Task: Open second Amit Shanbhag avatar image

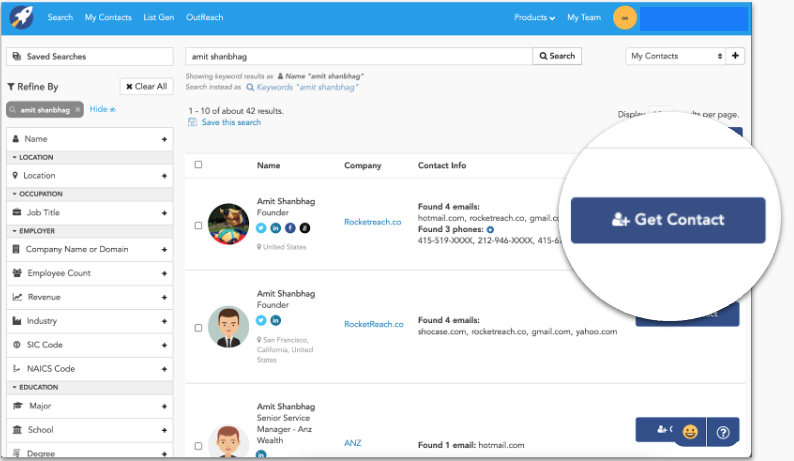Action: tap(228, 327)
